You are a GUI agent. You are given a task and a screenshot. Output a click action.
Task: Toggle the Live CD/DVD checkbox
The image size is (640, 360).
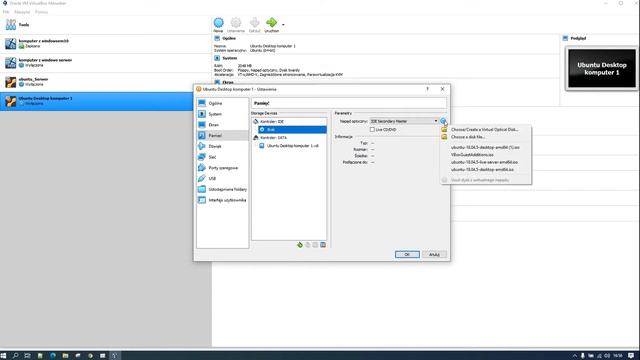[x=372, y=129]
